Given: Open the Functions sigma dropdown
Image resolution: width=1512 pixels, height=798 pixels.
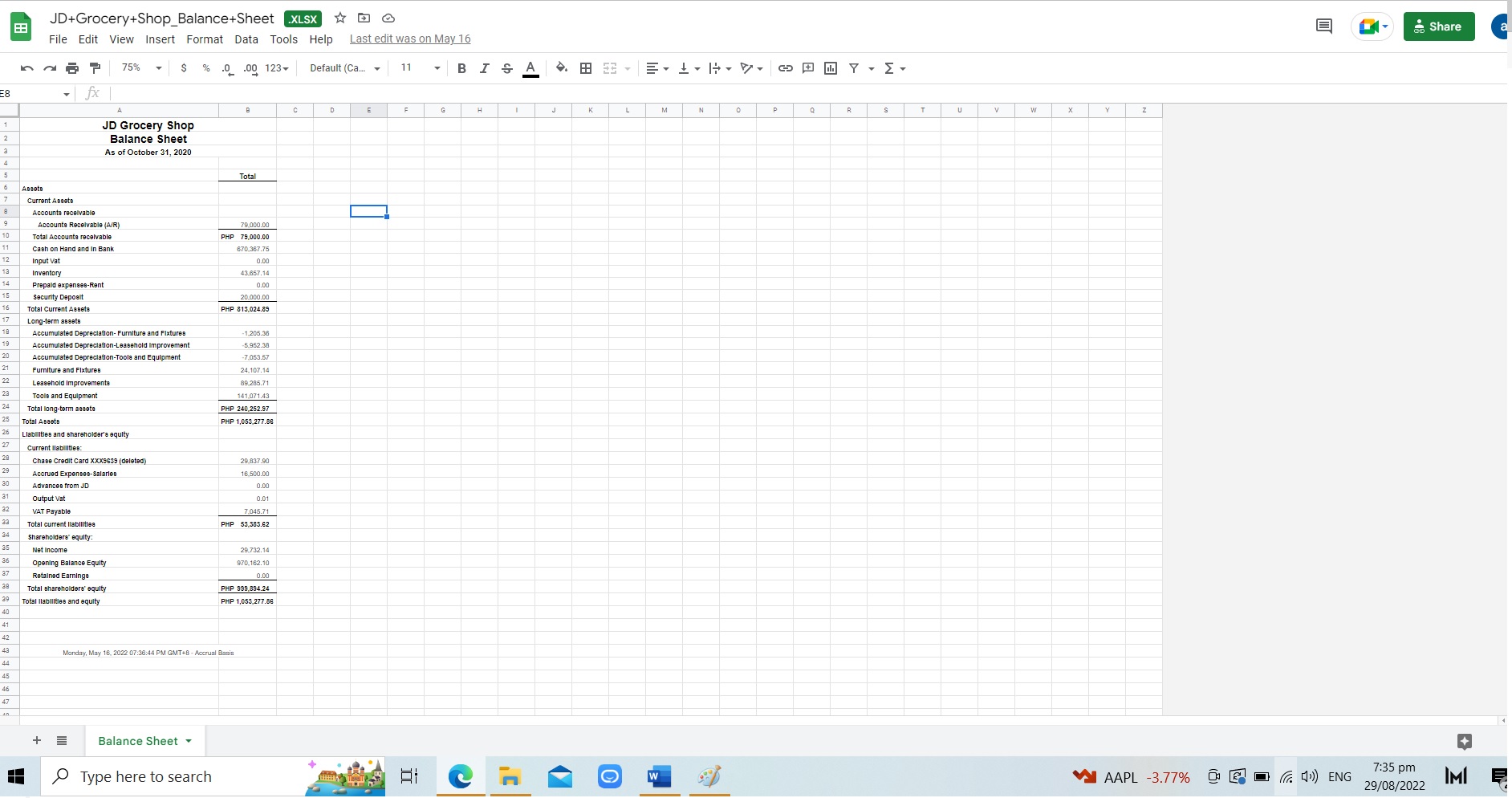Looking at the screenshot, I should click(x=894, y=68).
